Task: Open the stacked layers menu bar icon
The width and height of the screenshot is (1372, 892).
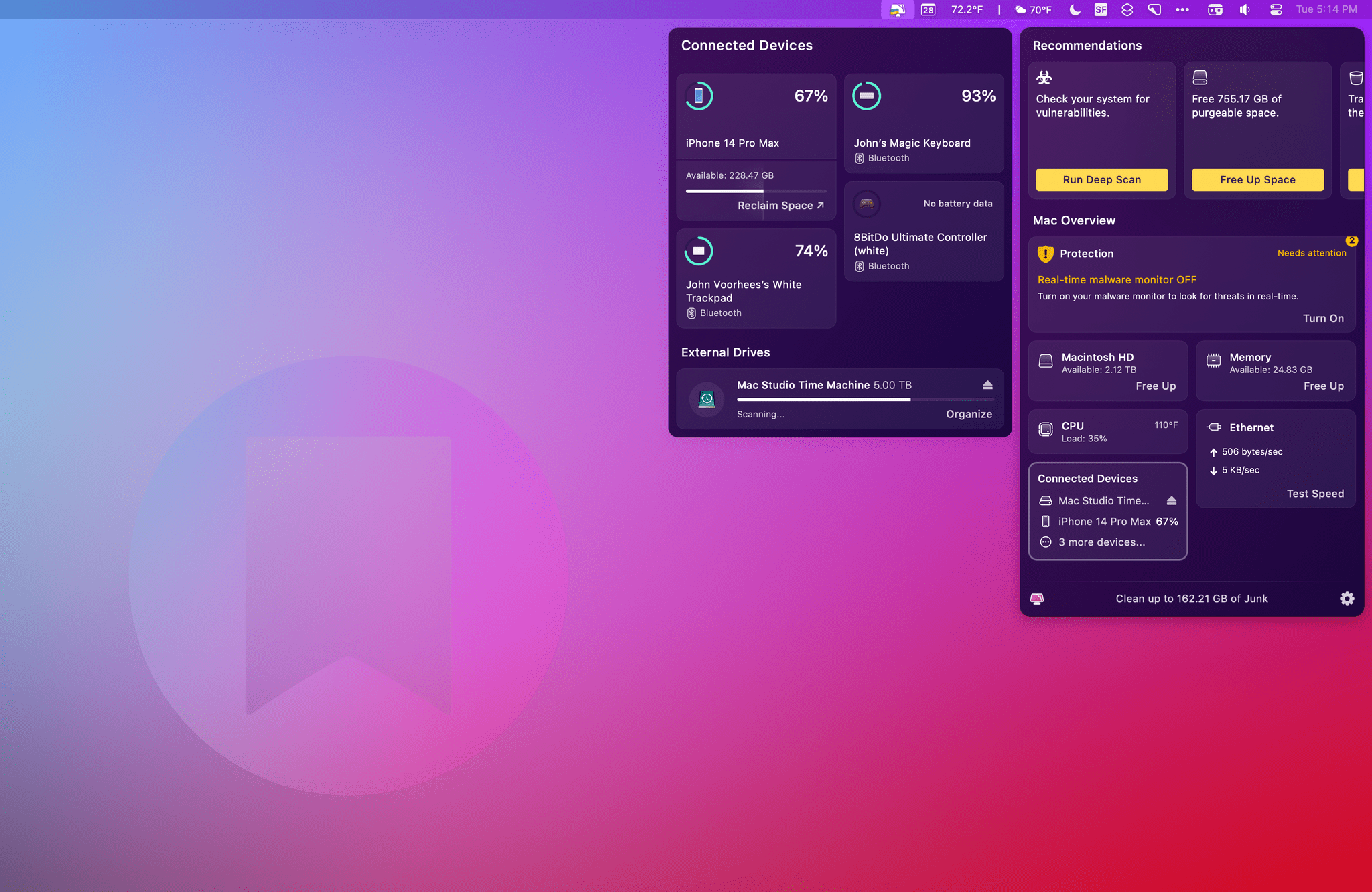Action: tap(1127, 9)
